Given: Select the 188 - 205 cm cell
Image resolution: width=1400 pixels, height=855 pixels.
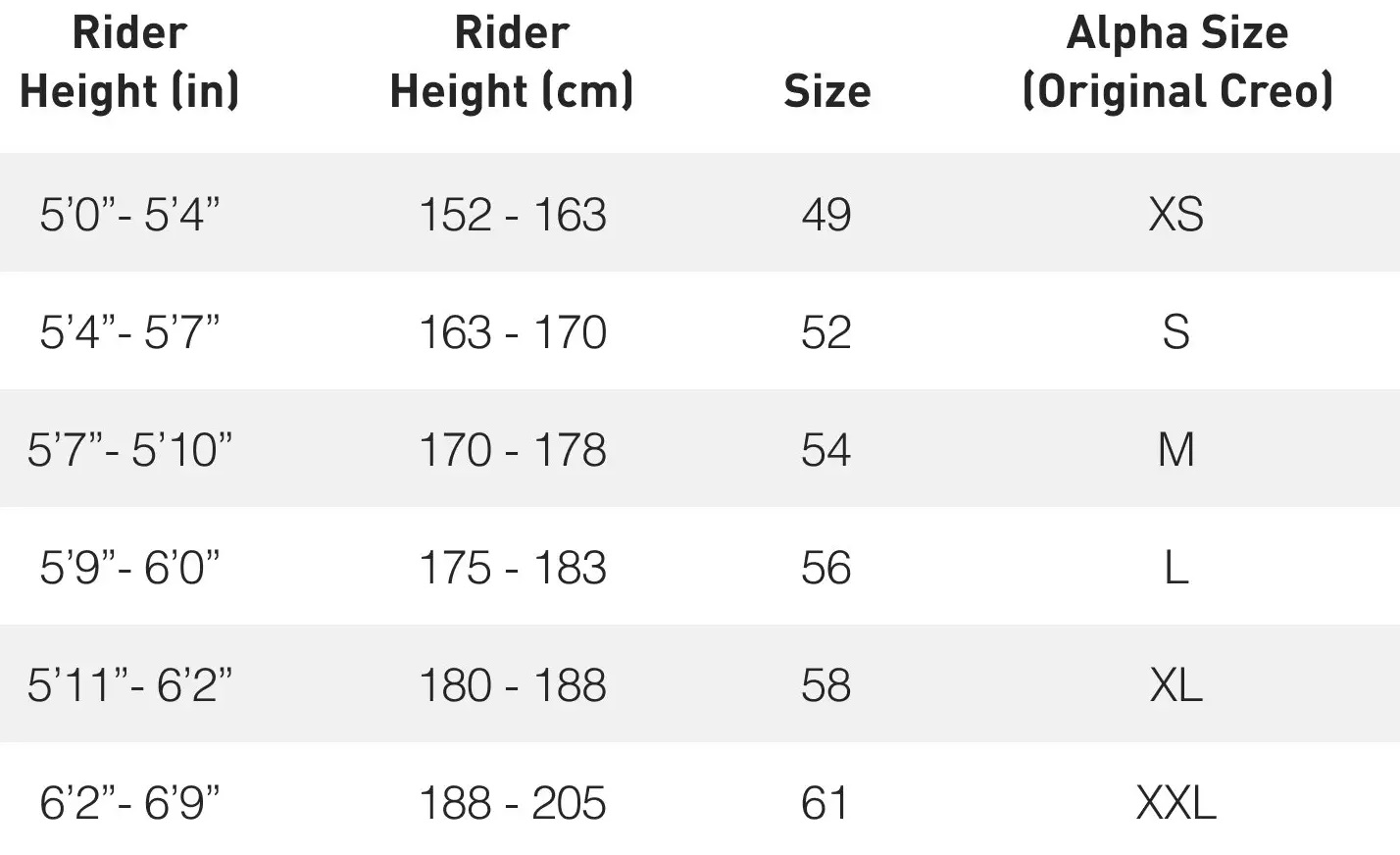Looking at the screenshot, I should point(512,802).
